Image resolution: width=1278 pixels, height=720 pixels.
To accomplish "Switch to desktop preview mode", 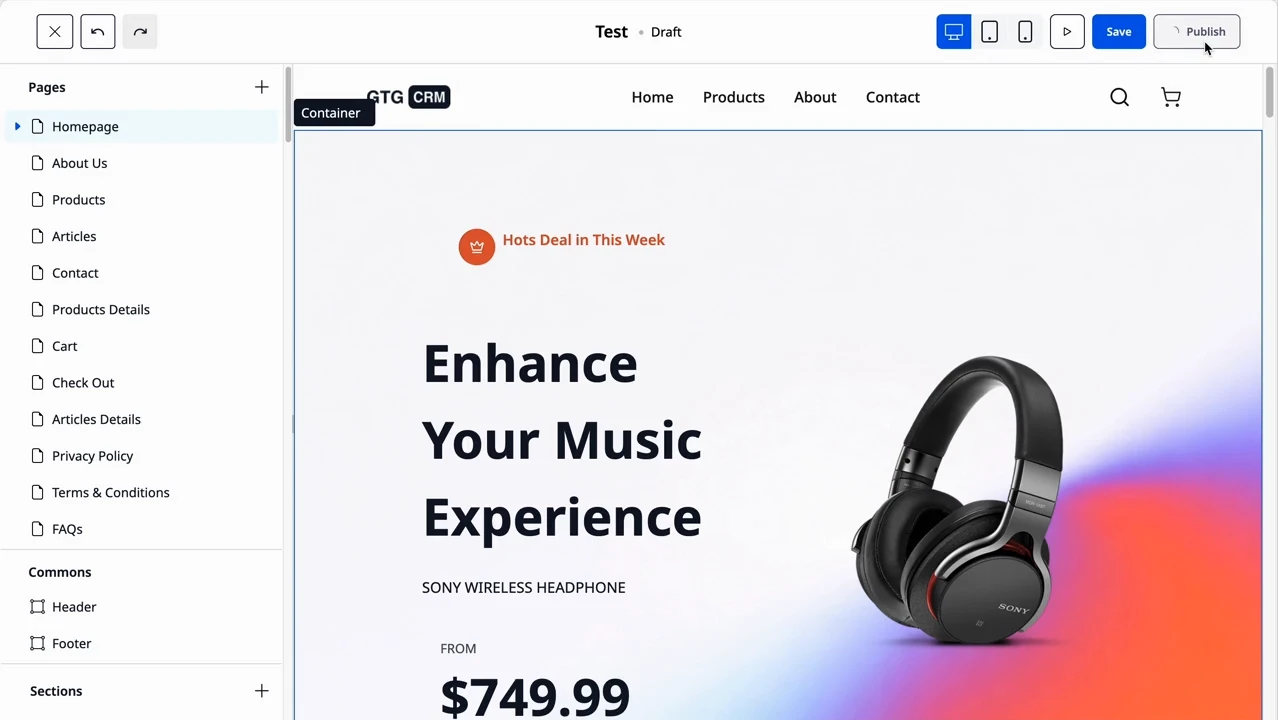I will tap(954, 32).
